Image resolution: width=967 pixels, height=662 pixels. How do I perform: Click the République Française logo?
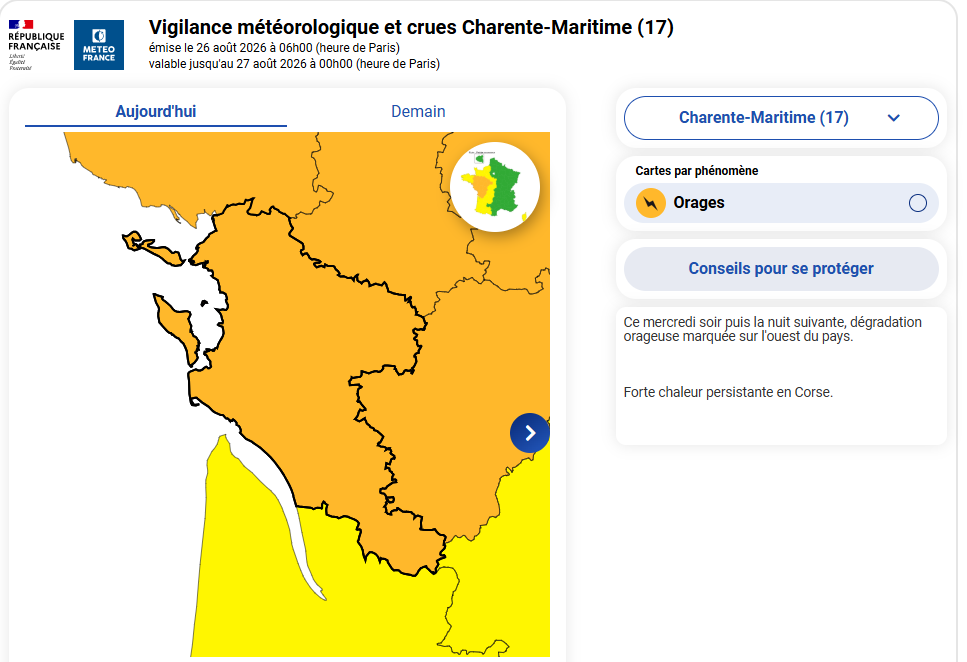coord(36,45)
